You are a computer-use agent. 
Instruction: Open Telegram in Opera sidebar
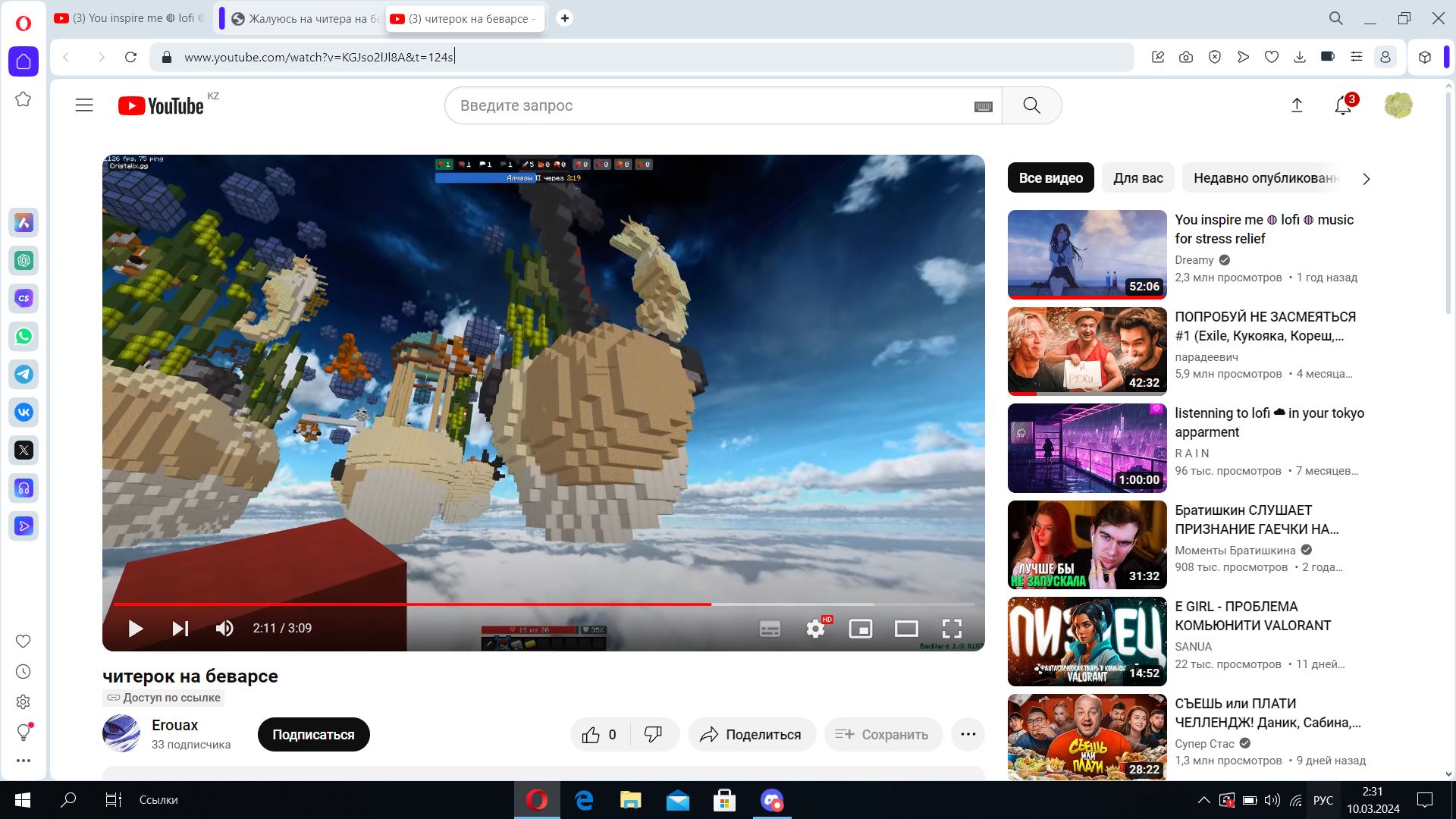[x=24, y=374]
